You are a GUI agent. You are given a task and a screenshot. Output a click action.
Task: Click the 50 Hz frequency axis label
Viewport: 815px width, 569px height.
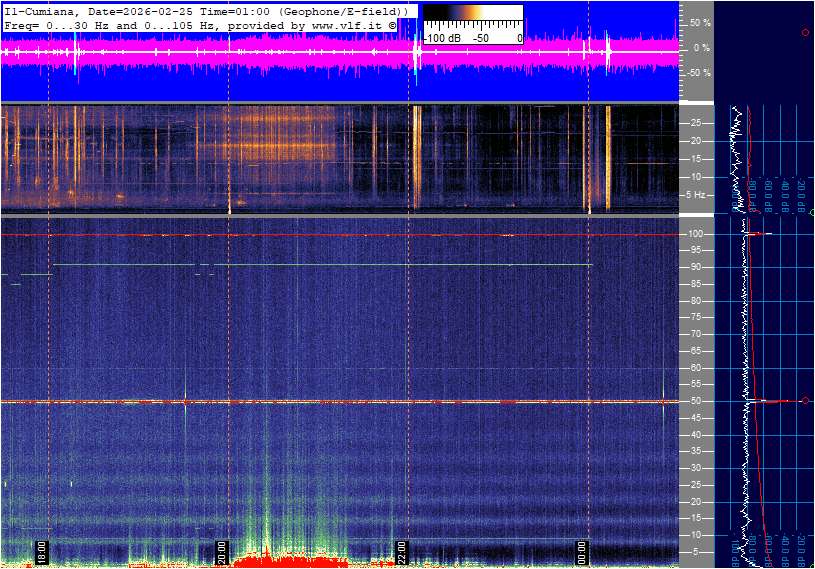pyautogui.click(x=695, y=401)
